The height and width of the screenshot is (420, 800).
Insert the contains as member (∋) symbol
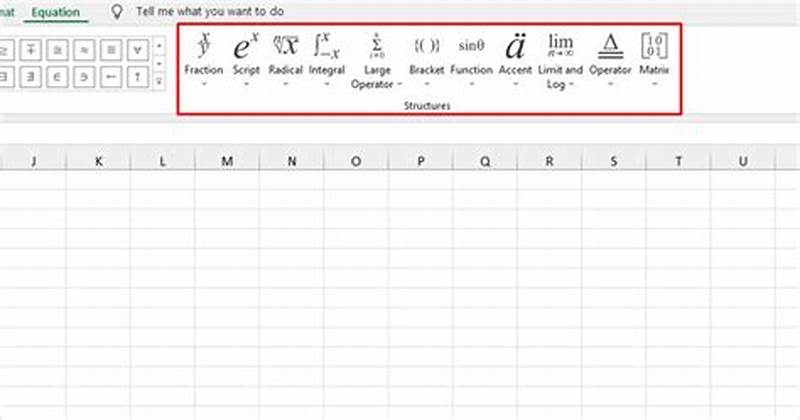[84, 77]
